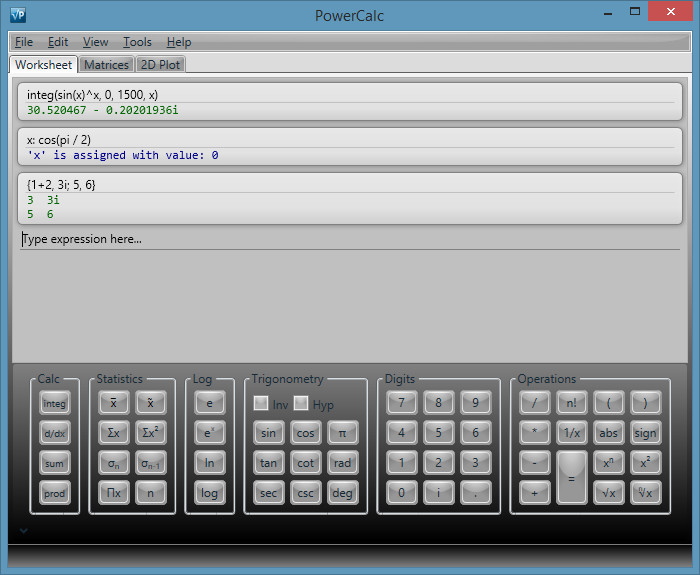
Task: Open the Help menu
Action: pyautogui.click(x=179, y=42)
